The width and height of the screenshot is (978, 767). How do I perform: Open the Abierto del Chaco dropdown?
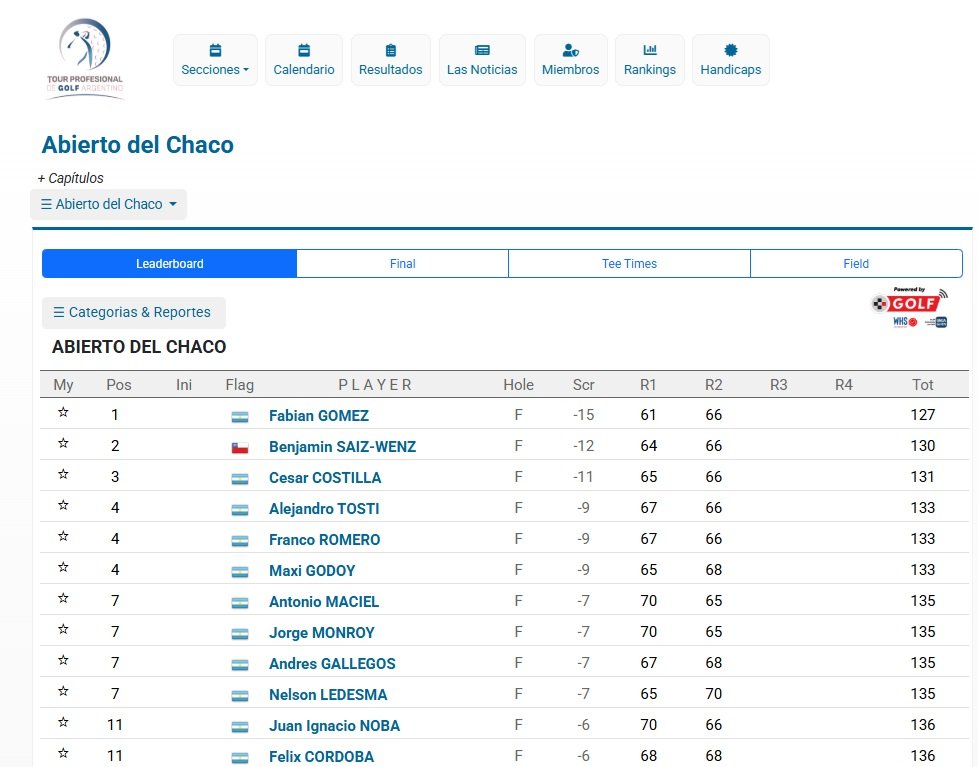tap(108, 204)
